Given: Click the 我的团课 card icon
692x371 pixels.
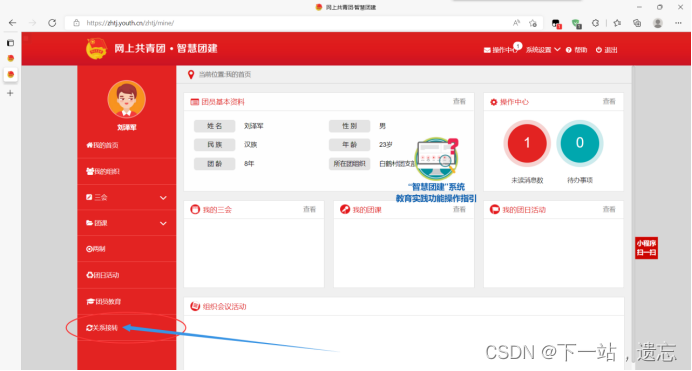Looking at the screenshot, I should pyautogui.click(x=345, y=209).
